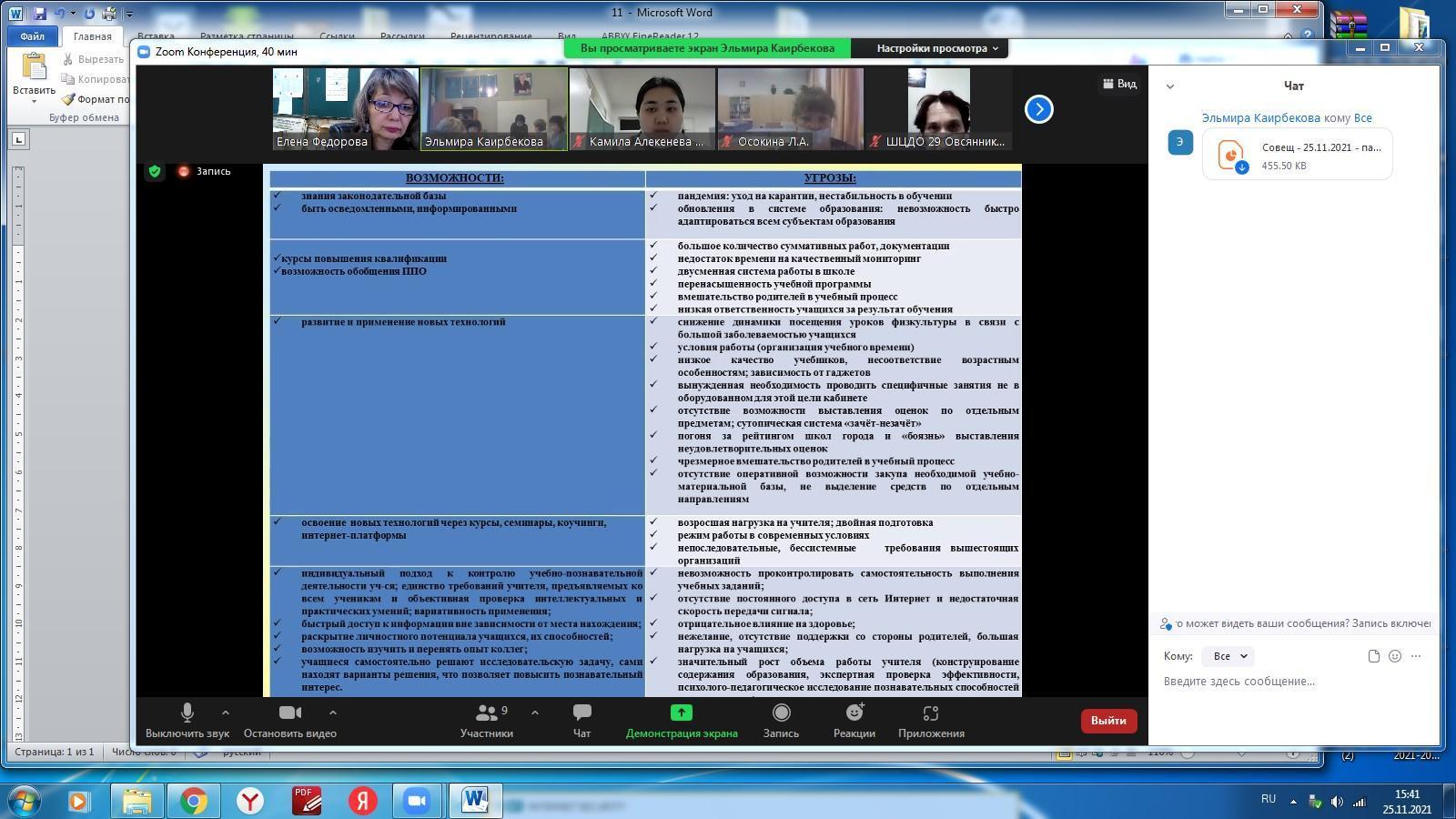The image size is (1456, 819).
Task: Expand audio options arrow beside microphone
Action: 225,713
